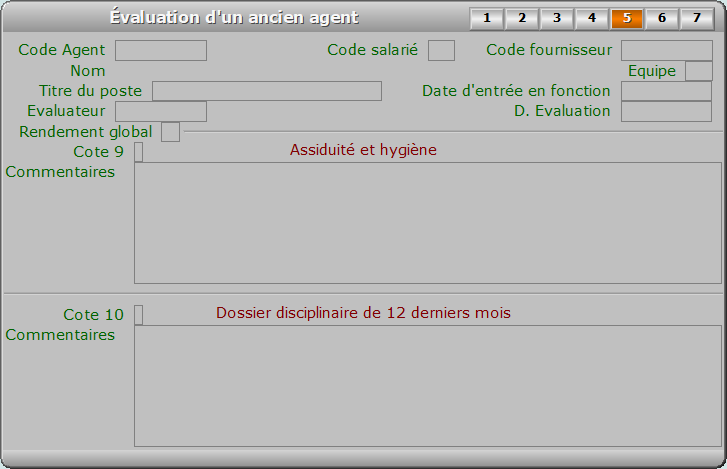Click the 'Code fournisseur' label
Viewport: 727px width, 469px height.
coord(549,50)
